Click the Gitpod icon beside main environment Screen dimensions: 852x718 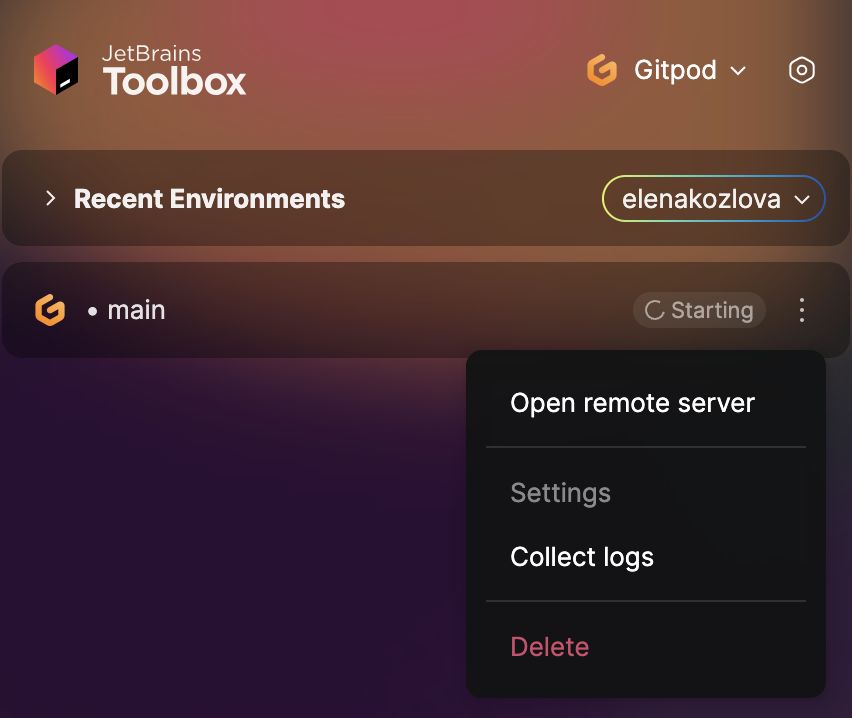coord(50,310)
